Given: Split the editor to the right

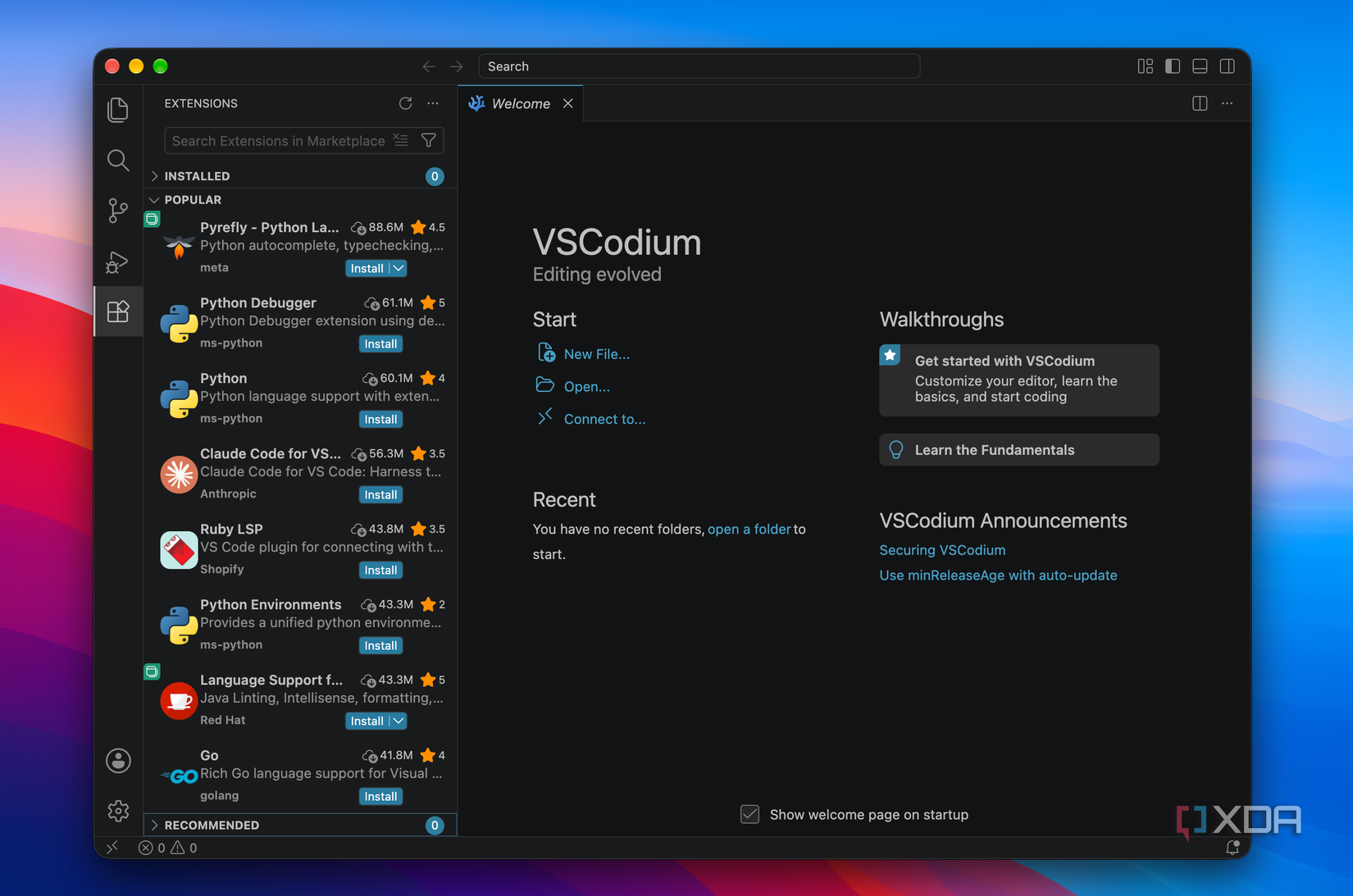Looking at the screenshot, I should tap(1200, 103).
